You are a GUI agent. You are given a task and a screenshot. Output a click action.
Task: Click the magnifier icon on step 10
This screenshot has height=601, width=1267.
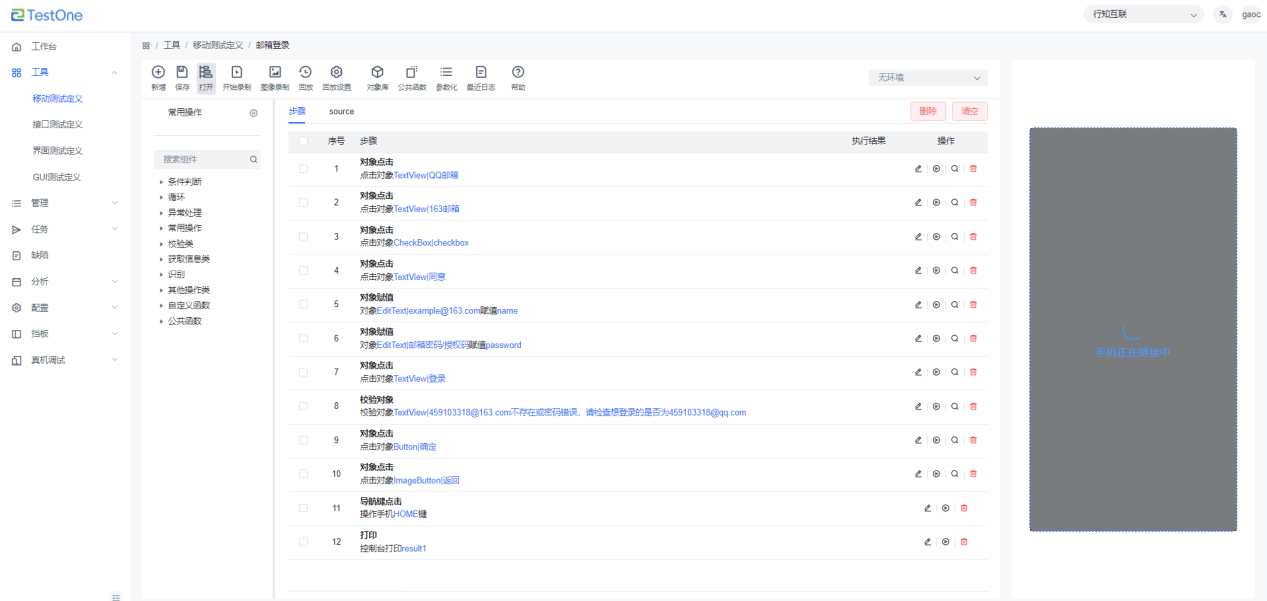coord(955,473)
